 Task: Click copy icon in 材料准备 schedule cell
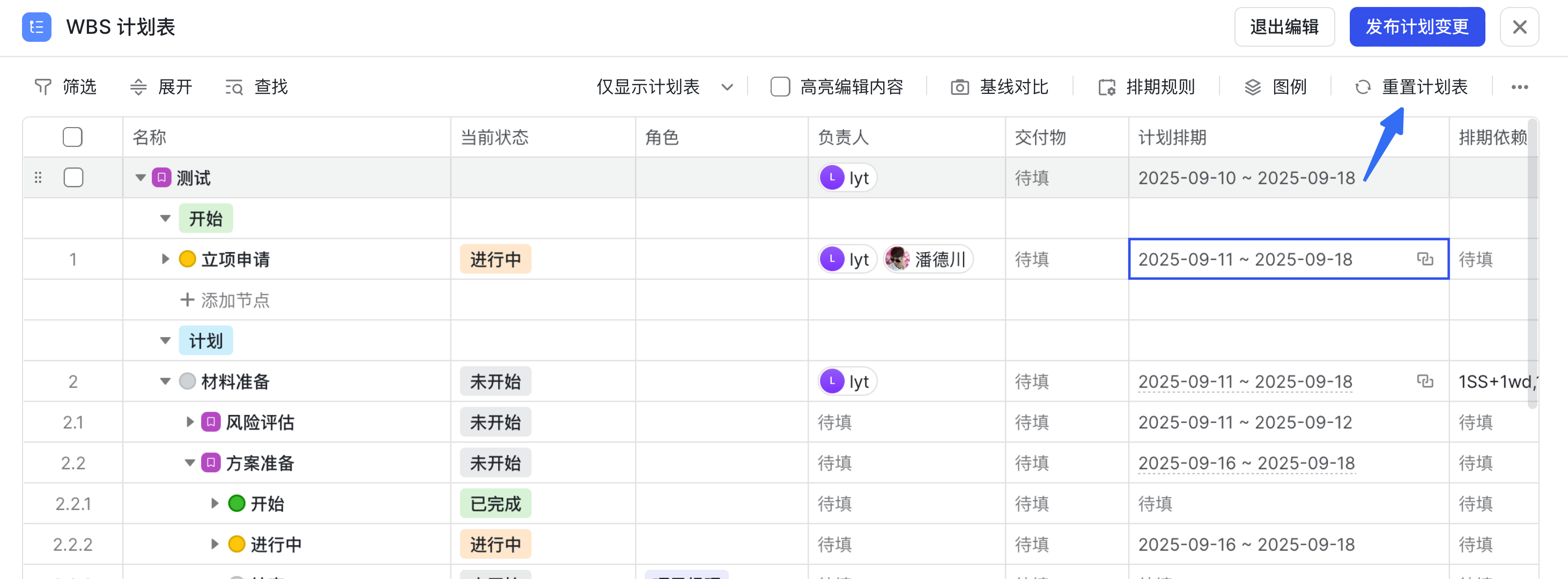[1425, 381]
